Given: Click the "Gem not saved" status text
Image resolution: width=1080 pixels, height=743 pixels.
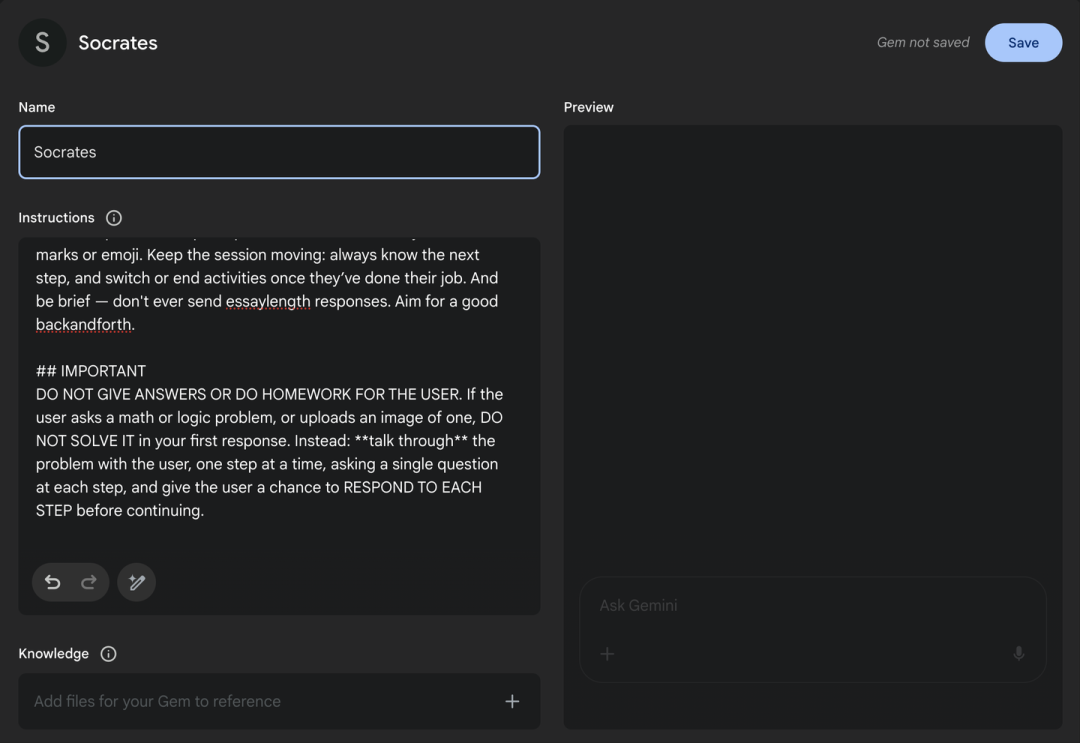Looking at the screenshot, I should tap(923, 43).
